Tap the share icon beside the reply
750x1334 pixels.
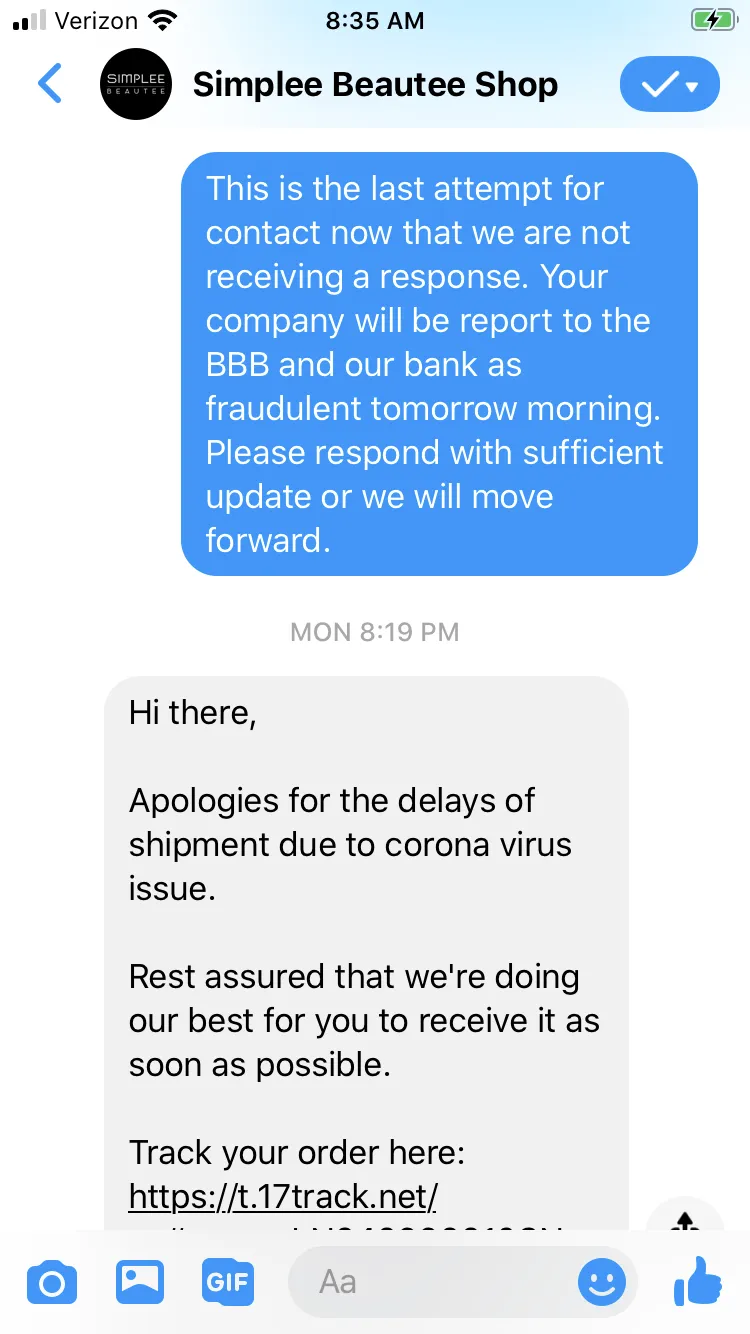685,1220
